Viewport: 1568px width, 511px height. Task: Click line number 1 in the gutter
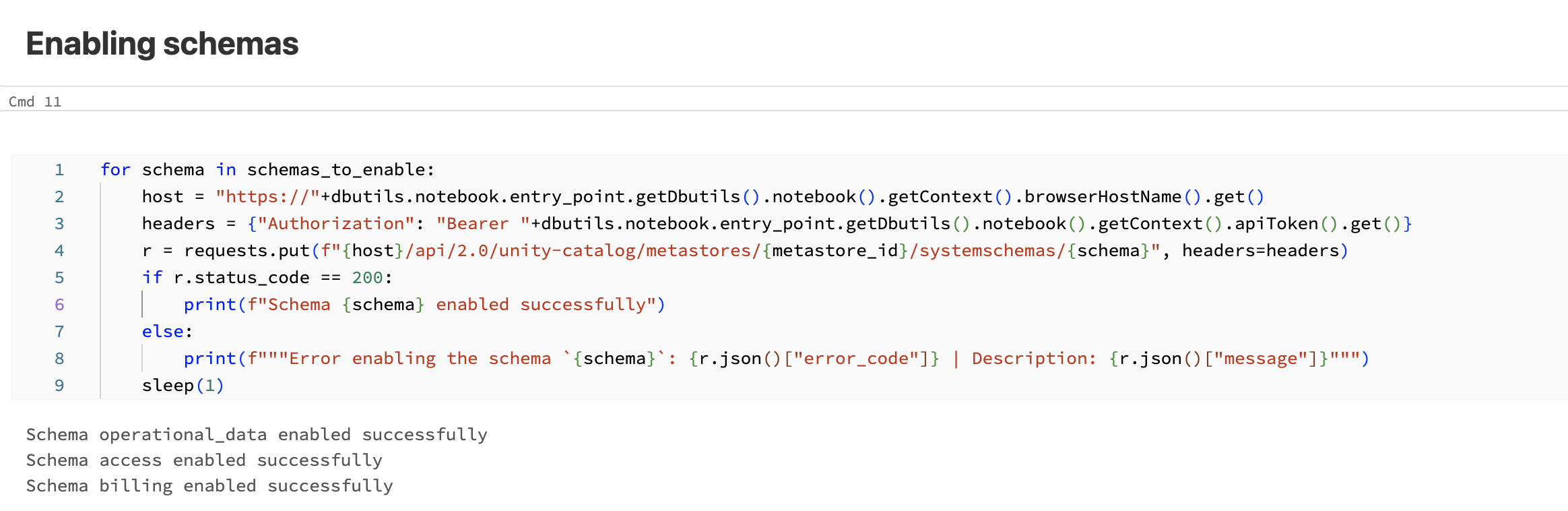[x=59, y=170]
